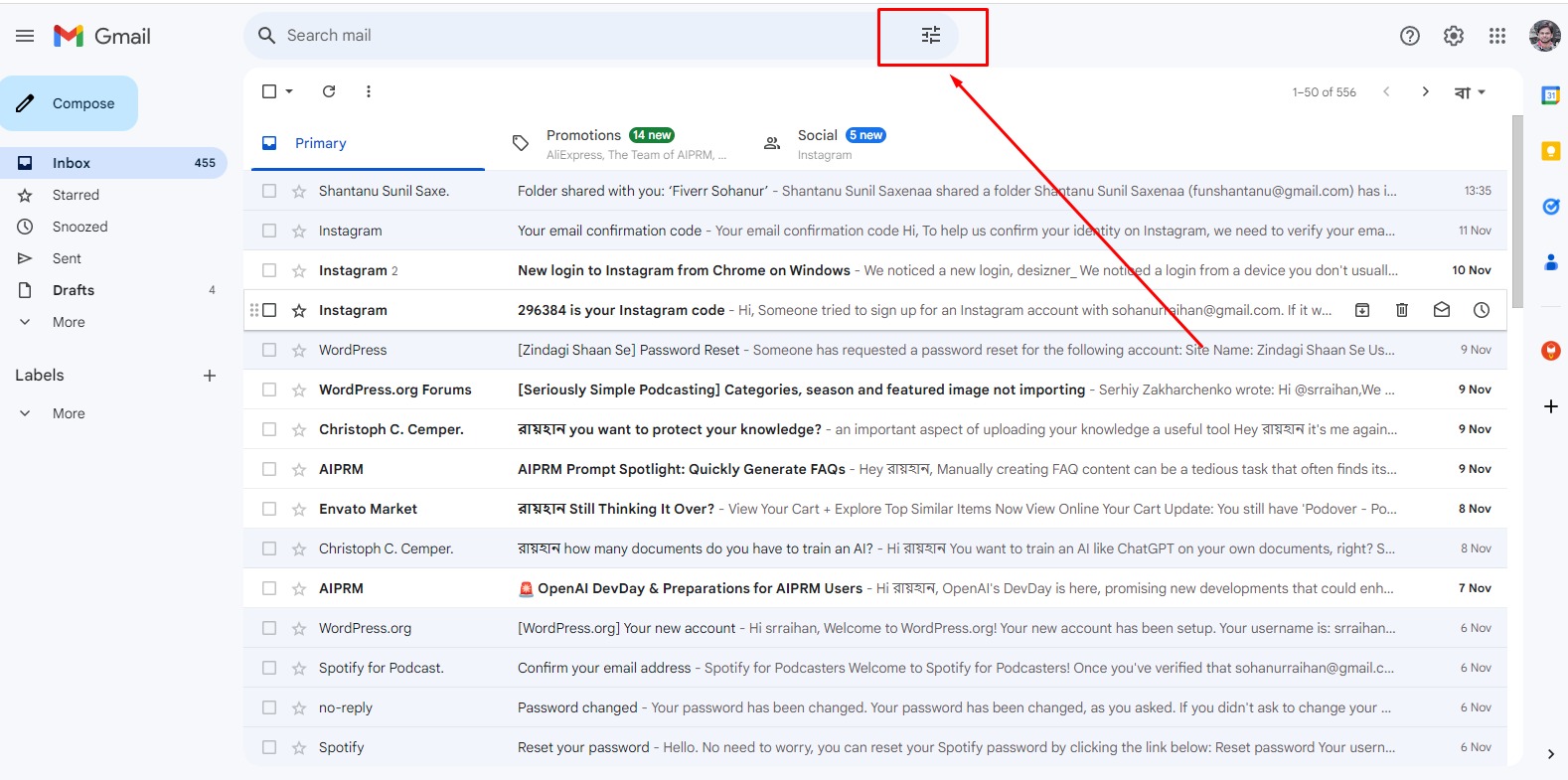Click the Gmail logo

102,36
